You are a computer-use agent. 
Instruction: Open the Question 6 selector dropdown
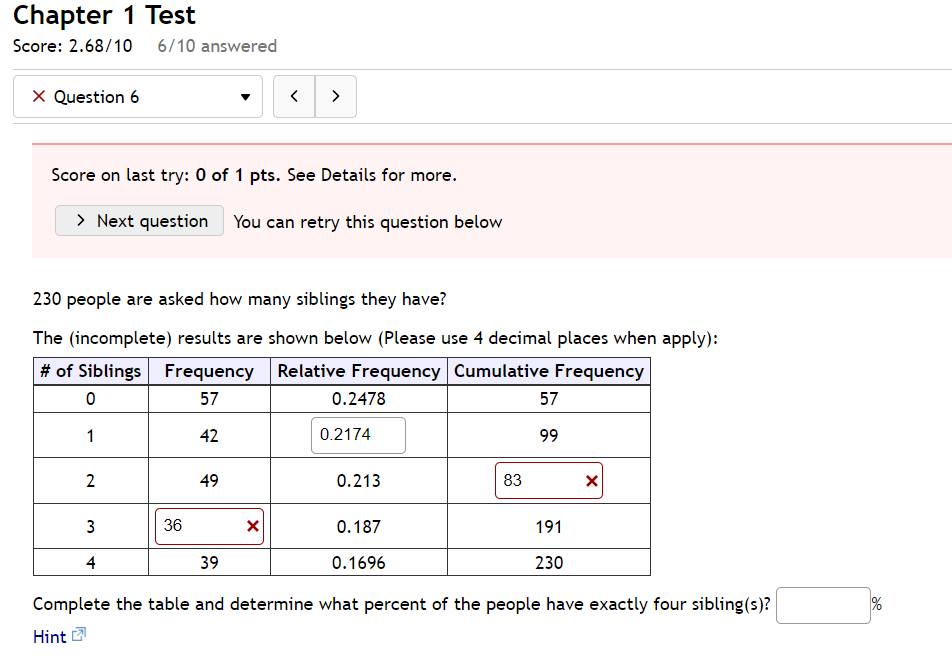[x=137, y=96]
